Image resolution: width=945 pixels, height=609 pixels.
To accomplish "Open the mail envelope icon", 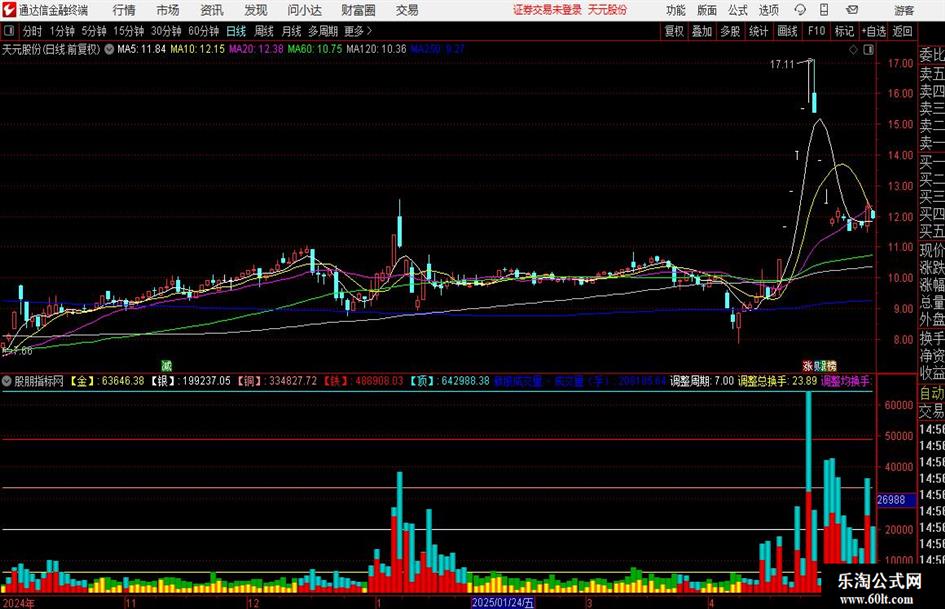I will pos(852,10).
